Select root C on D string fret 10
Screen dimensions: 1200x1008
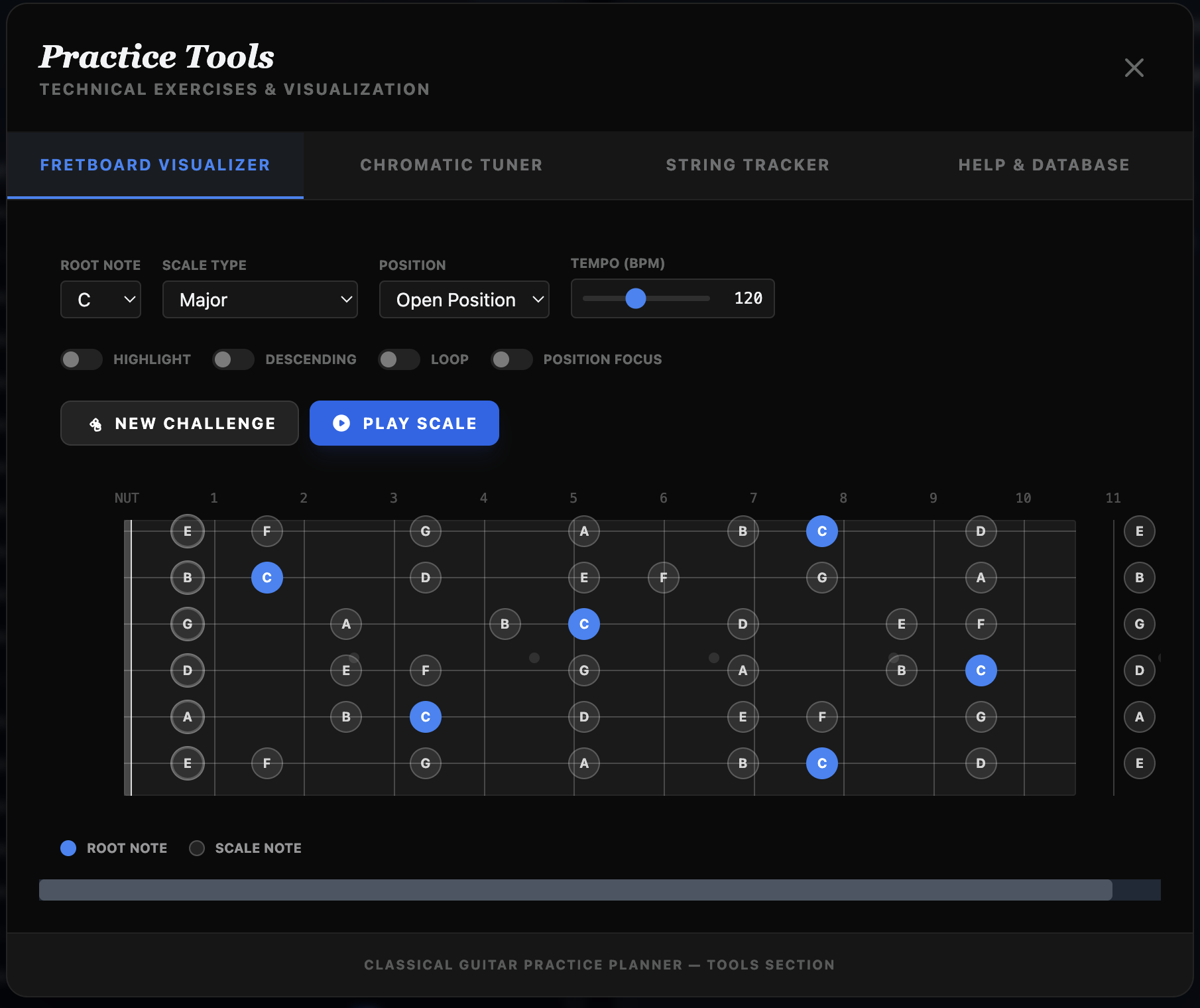click(981, 670)
